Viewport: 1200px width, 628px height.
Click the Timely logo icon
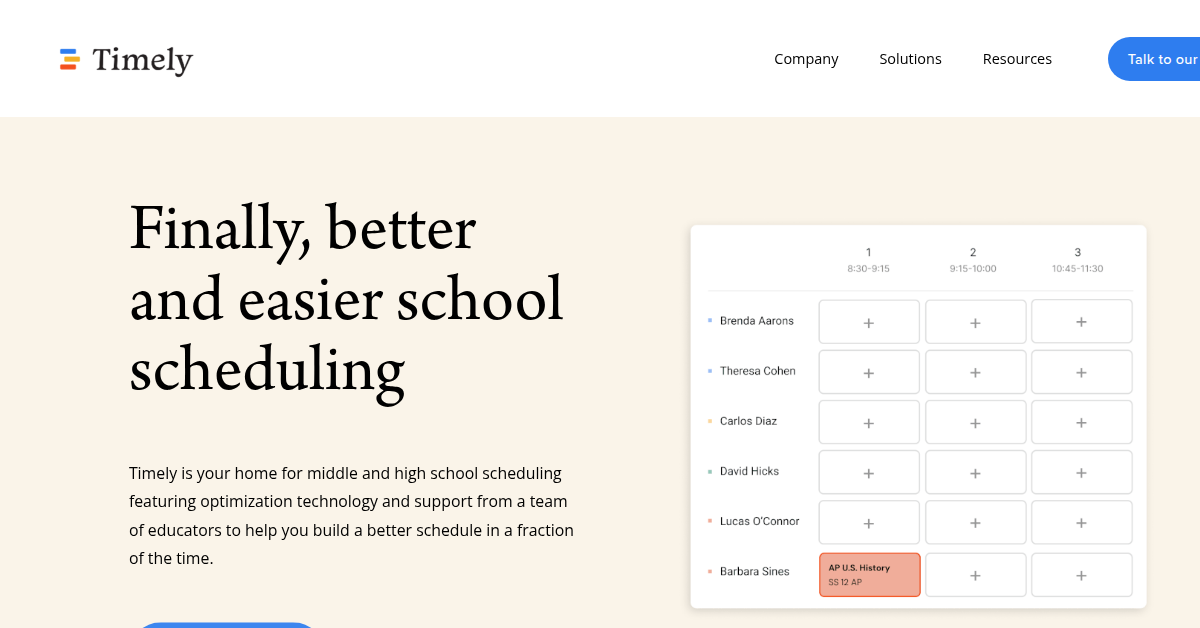tap(69, 60)
